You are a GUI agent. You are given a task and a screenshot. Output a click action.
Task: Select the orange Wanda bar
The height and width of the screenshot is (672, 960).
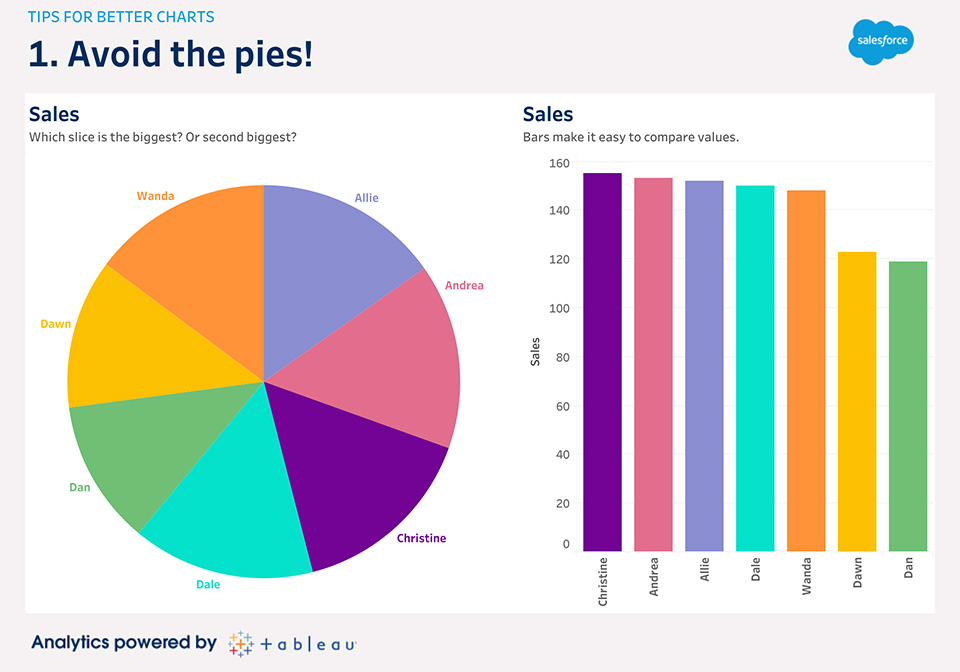click(x=806, y=370)
